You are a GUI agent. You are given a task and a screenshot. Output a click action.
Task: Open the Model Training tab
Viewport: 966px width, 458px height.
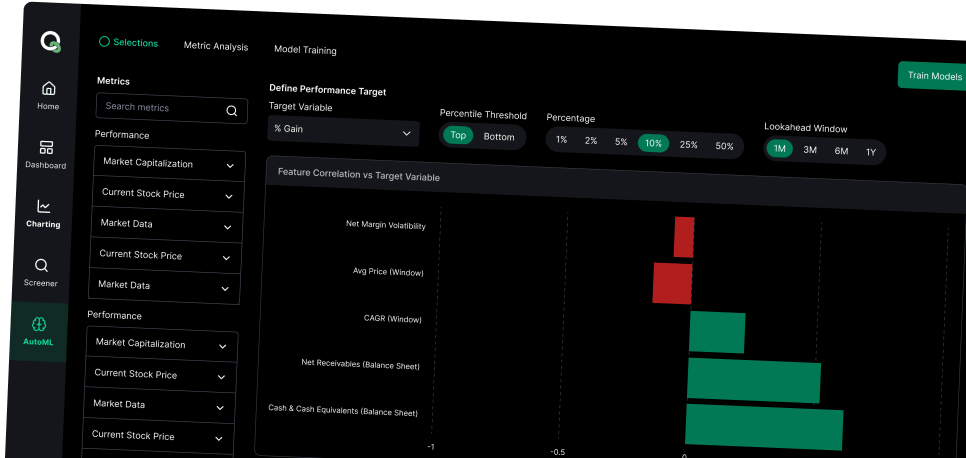[x=305, y=50]
